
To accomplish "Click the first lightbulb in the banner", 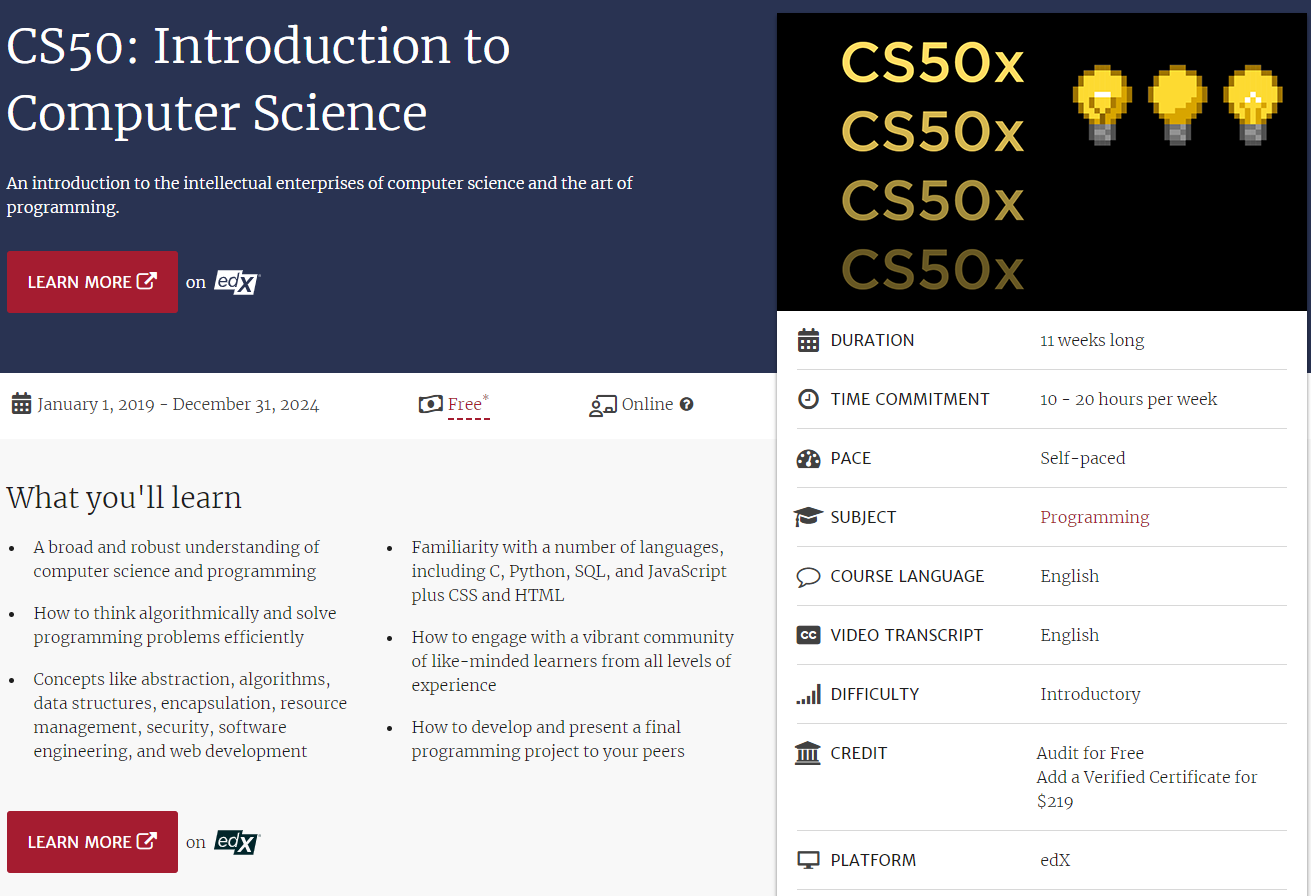I will pyautogui.click(x=1102, y=103).
